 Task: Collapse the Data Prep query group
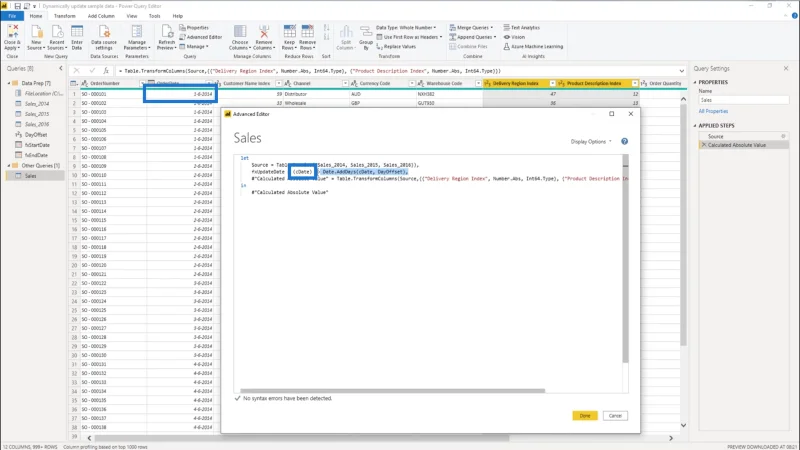9,83
